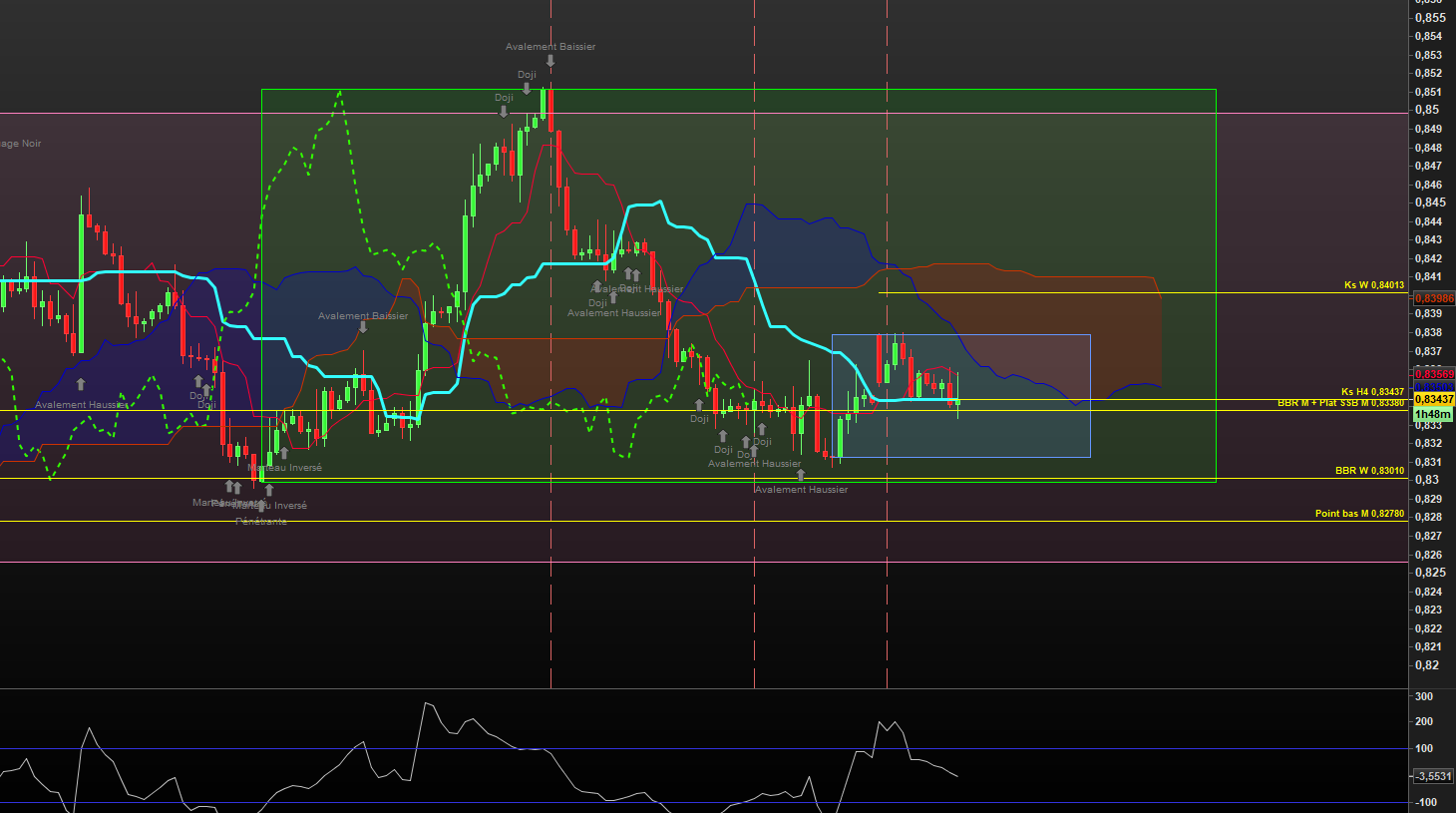The height and width of the screenshot is (813, 1456).
Task: Click the 0,82 price axis label
Action: [x=1427, y=665]
